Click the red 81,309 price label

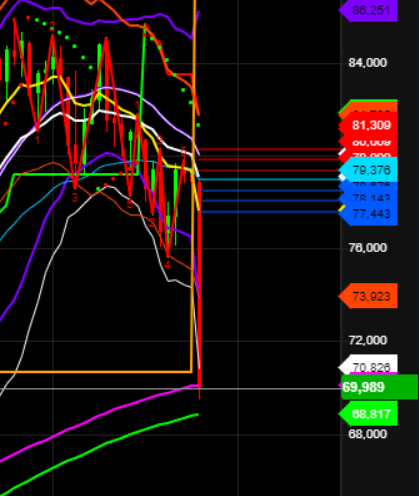[x=368, y=125]
